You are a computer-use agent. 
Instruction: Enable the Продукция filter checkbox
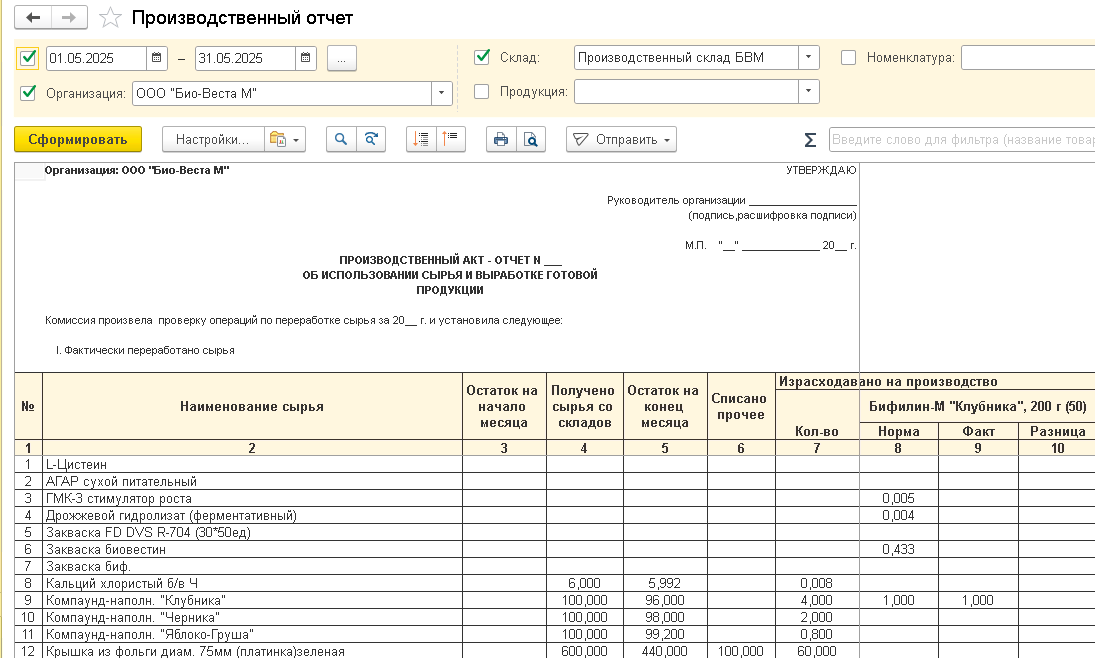pos(482,92)
